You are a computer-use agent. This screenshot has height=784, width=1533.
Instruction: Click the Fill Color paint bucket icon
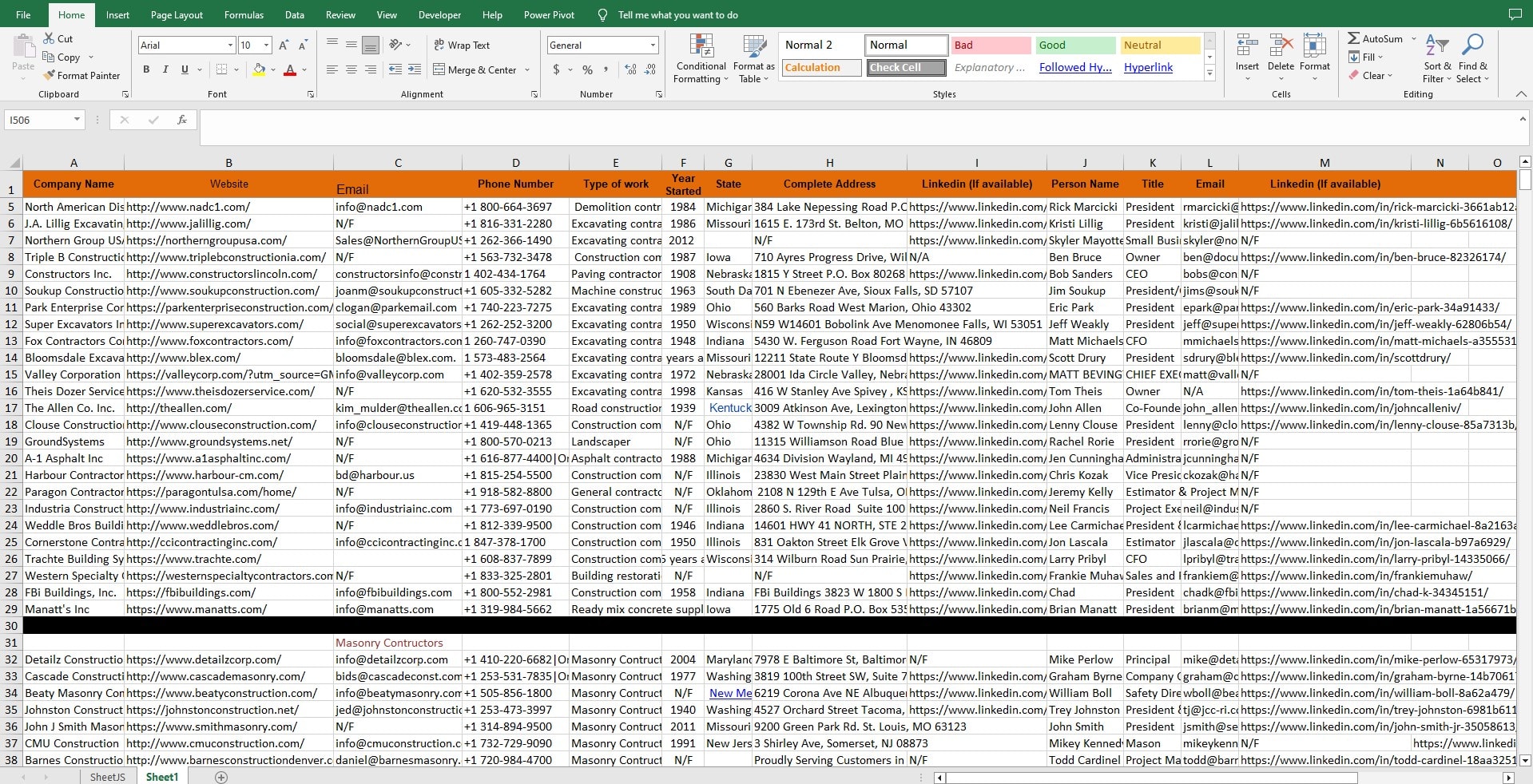coord(259,69)
